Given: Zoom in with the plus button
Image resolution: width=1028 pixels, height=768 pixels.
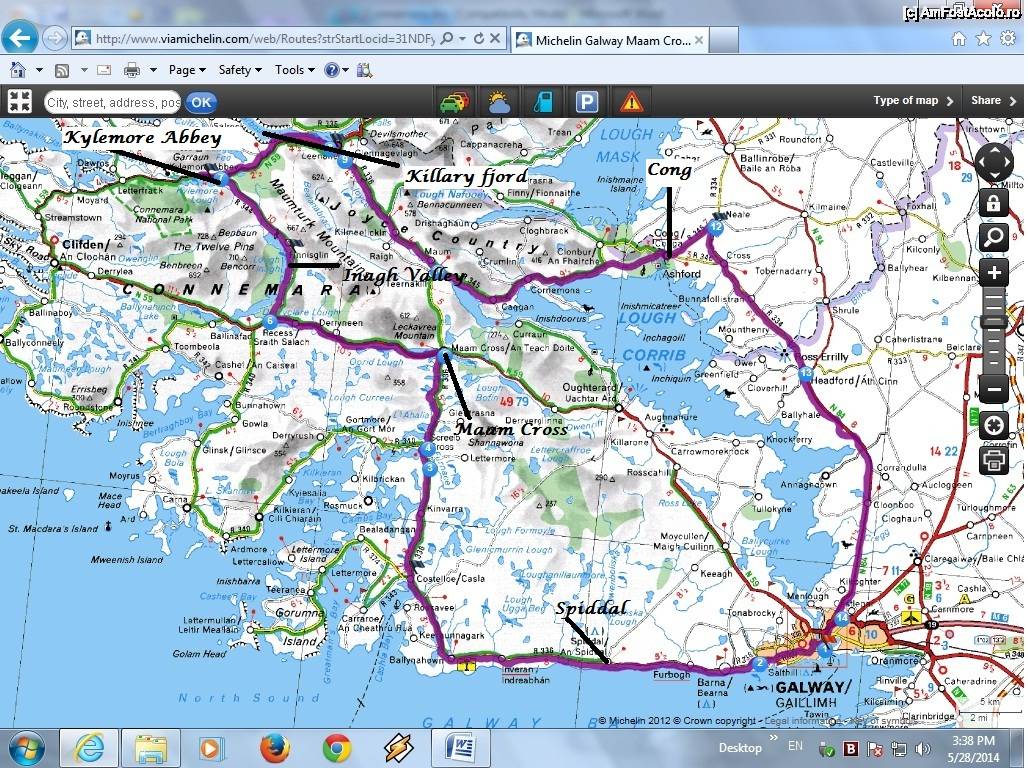Looking at the screenshot, I should click(x=993, y=273).
